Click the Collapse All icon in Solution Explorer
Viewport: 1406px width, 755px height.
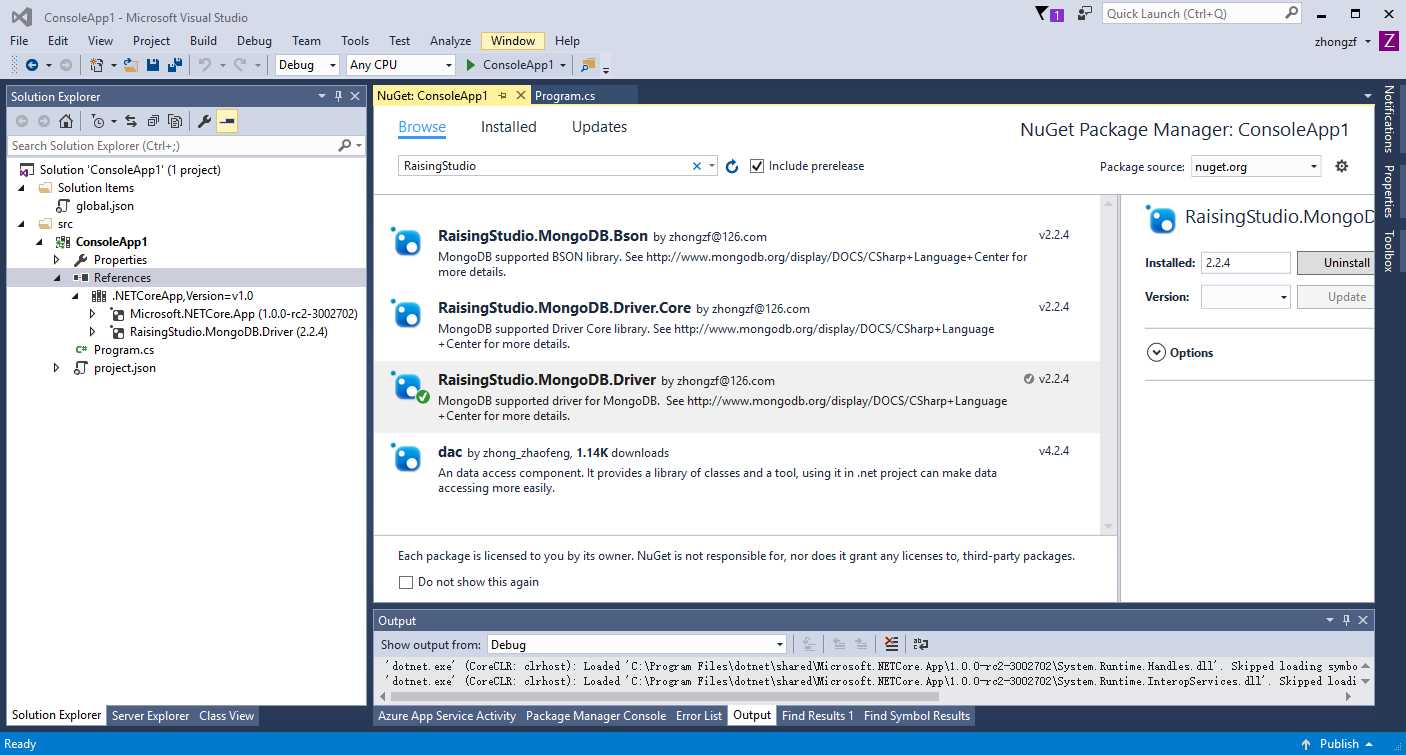[x=153, y=121]
